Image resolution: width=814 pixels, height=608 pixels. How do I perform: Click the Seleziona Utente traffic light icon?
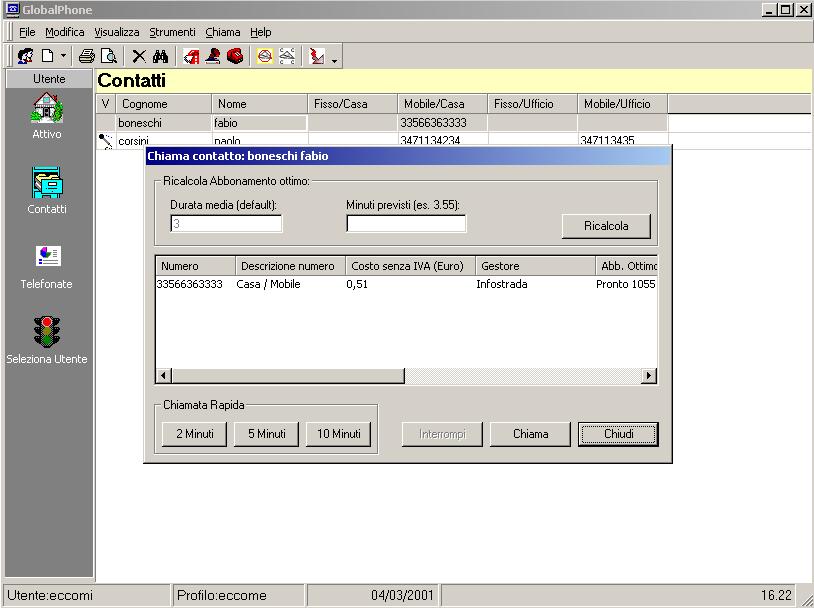(x=47, y=332)
